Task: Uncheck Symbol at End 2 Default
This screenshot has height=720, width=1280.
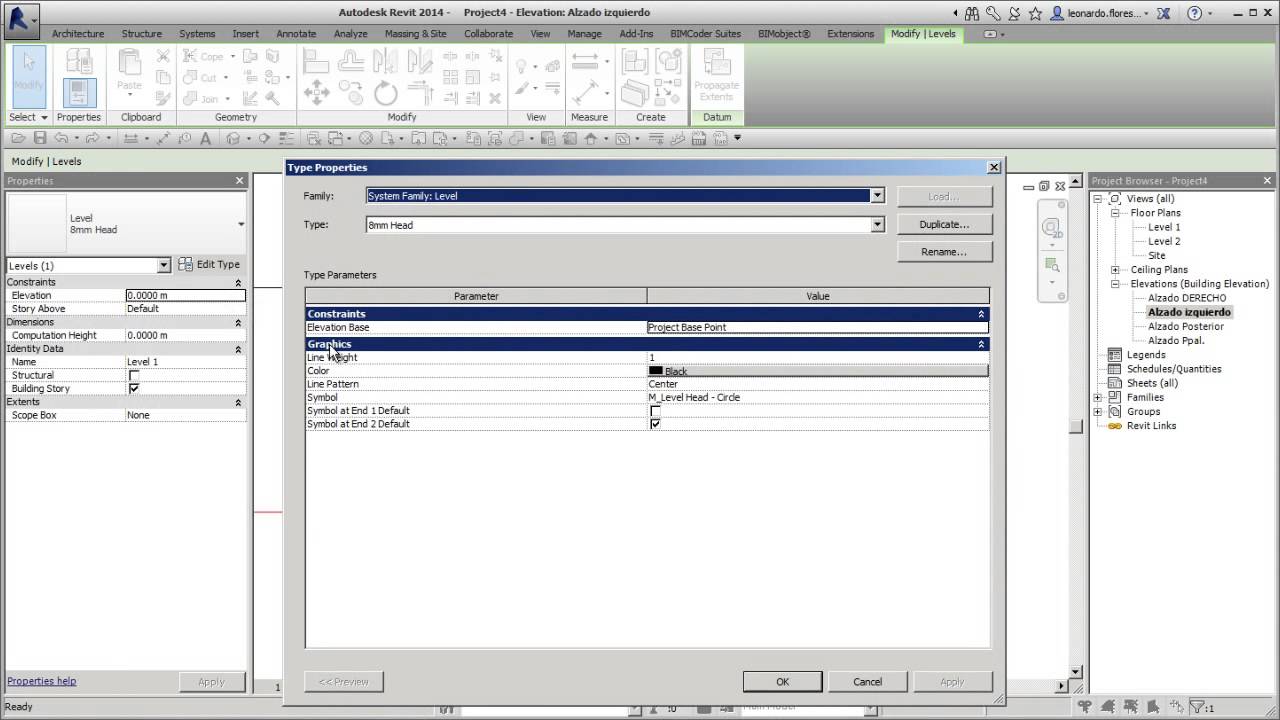Action: (x=655, y=424)
